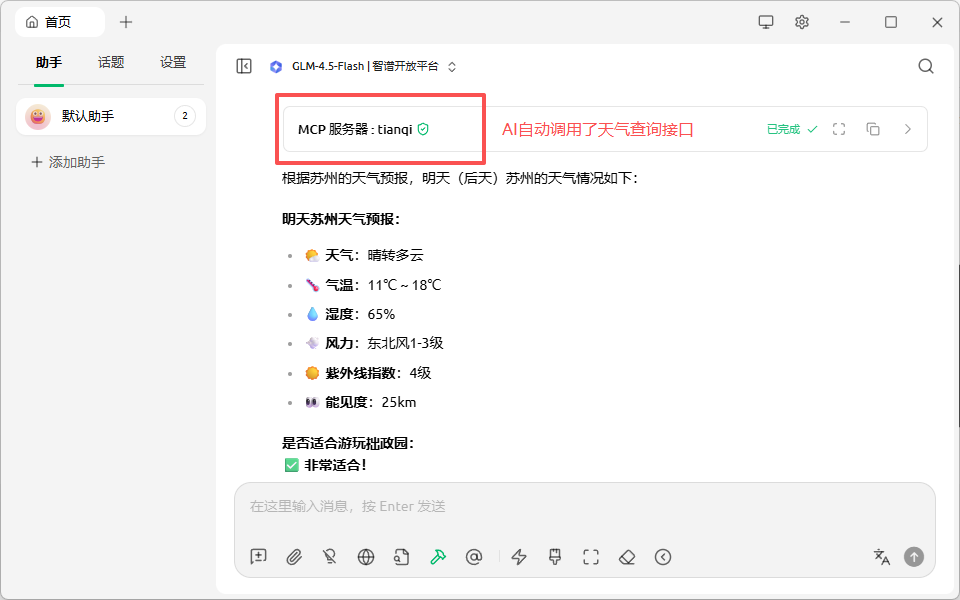Expand the input box with the fullscreen brackets icon

coord(590,557)
